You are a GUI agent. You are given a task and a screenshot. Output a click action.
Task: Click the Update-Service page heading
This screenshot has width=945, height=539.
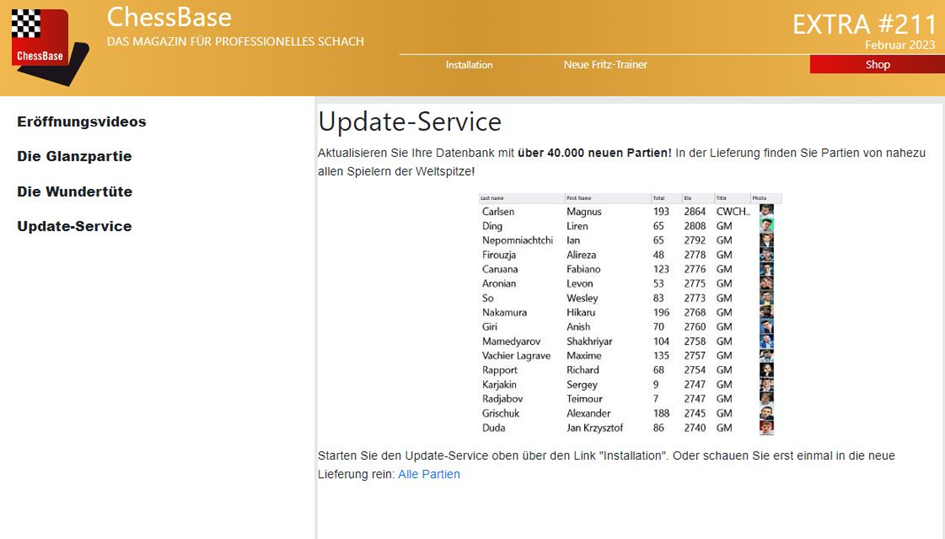(x=409, y=123)
